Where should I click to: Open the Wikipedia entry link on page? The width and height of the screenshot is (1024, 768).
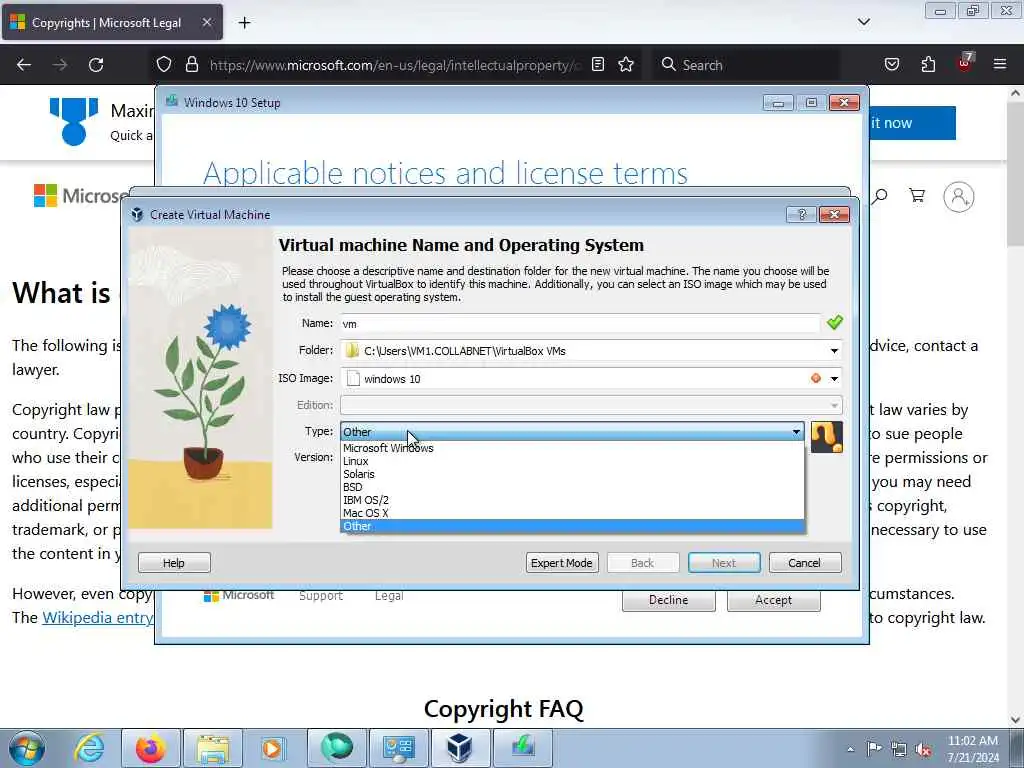[97, 618]
